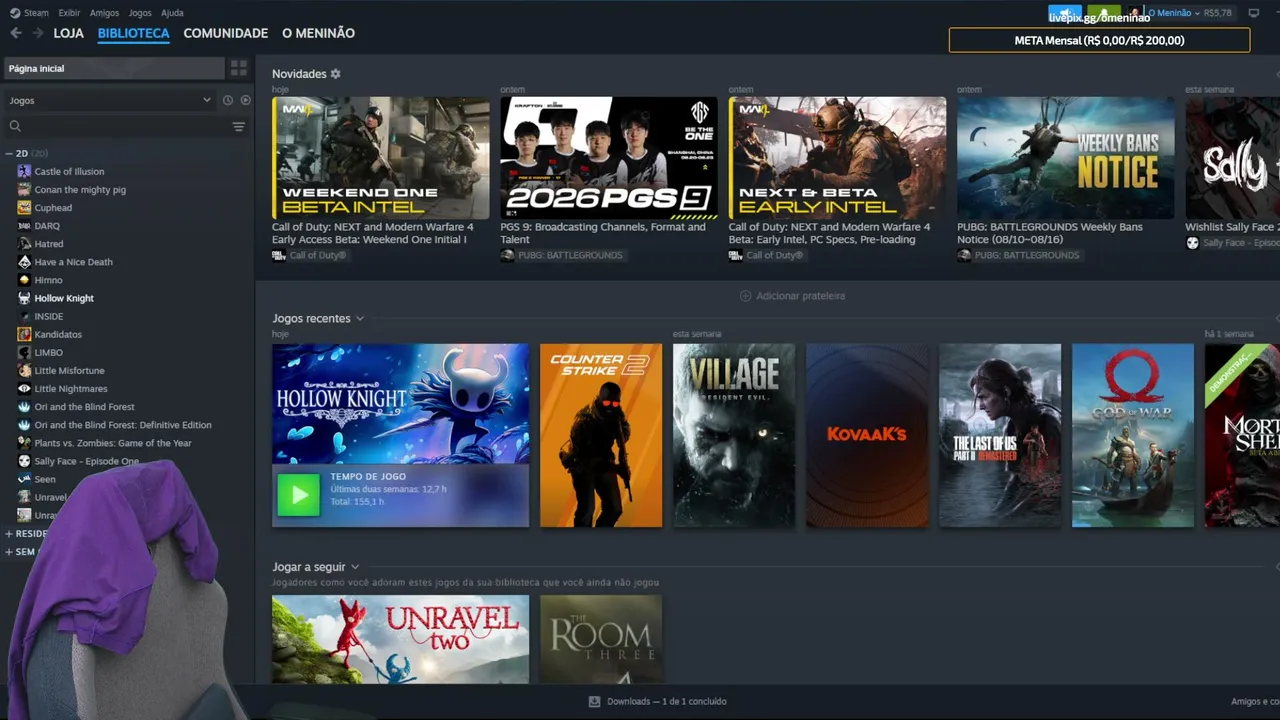Click the green play button for Hollow Knight
This screenshot has width=1280, height=720.
(x=298, y=495)
